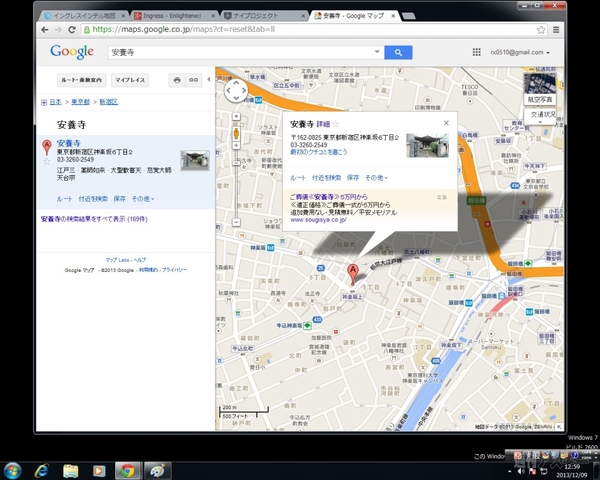
Task: Collapse the left panel with the arrow
Action: tap(209, 80)
